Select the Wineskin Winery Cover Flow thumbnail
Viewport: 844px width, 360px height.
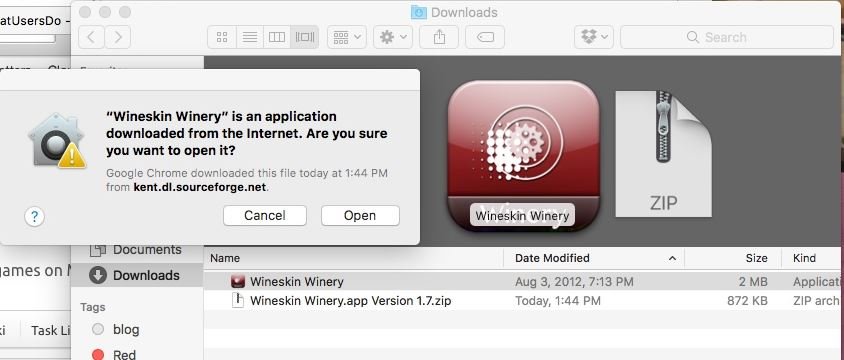coord(523,156)
